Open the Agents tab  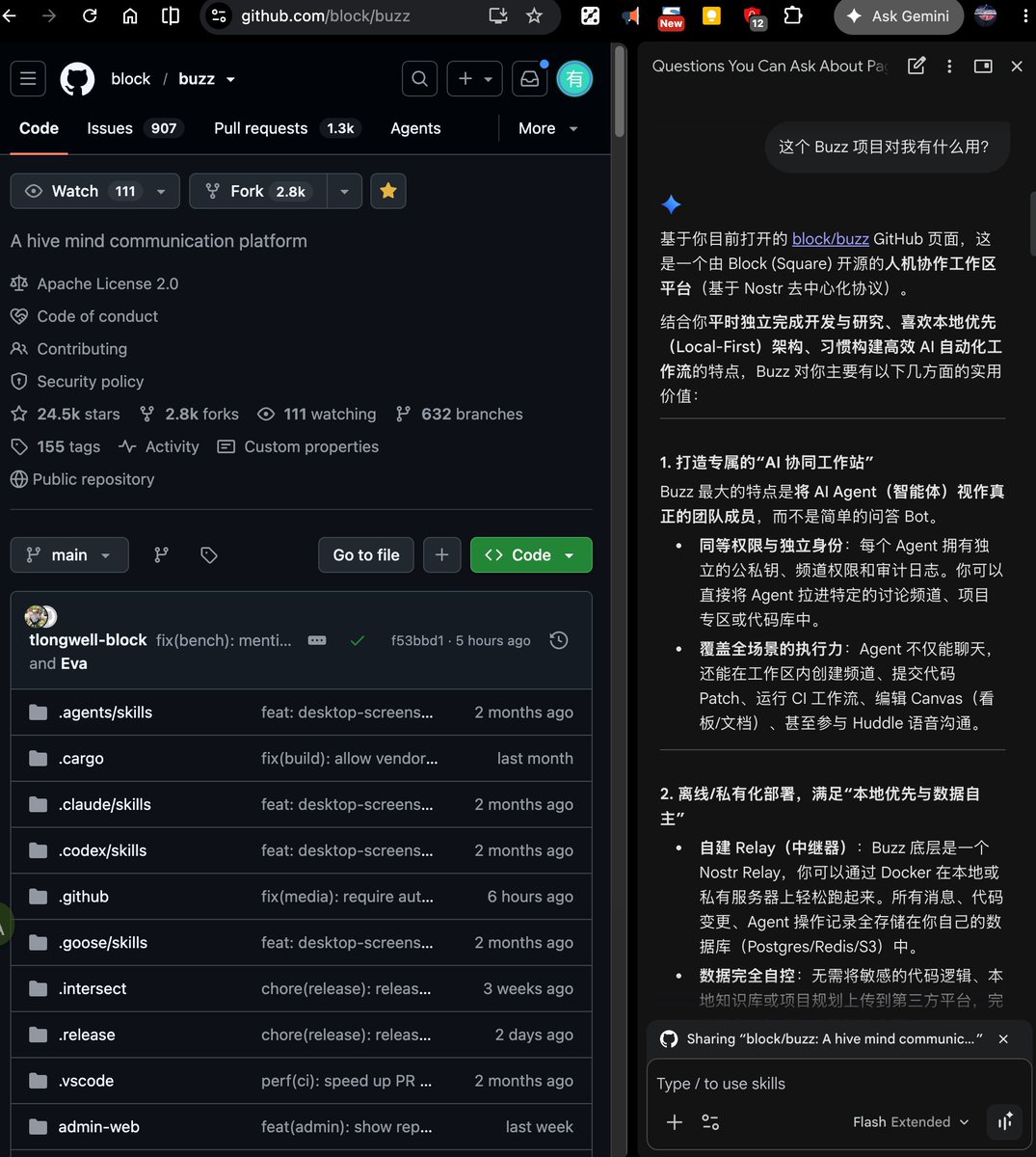pyautogui.click(x=415, y=128)
